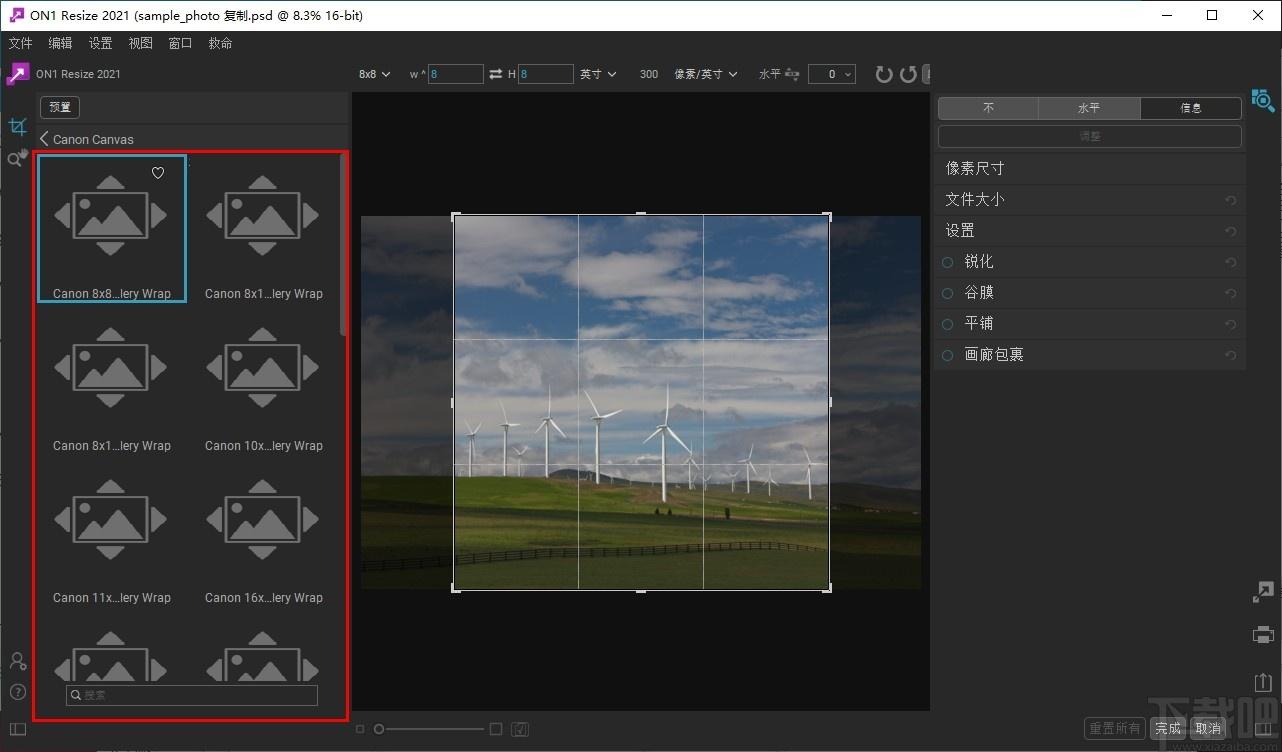
Task: Open the 编辑 menu
Action: (x=60, y=43)
